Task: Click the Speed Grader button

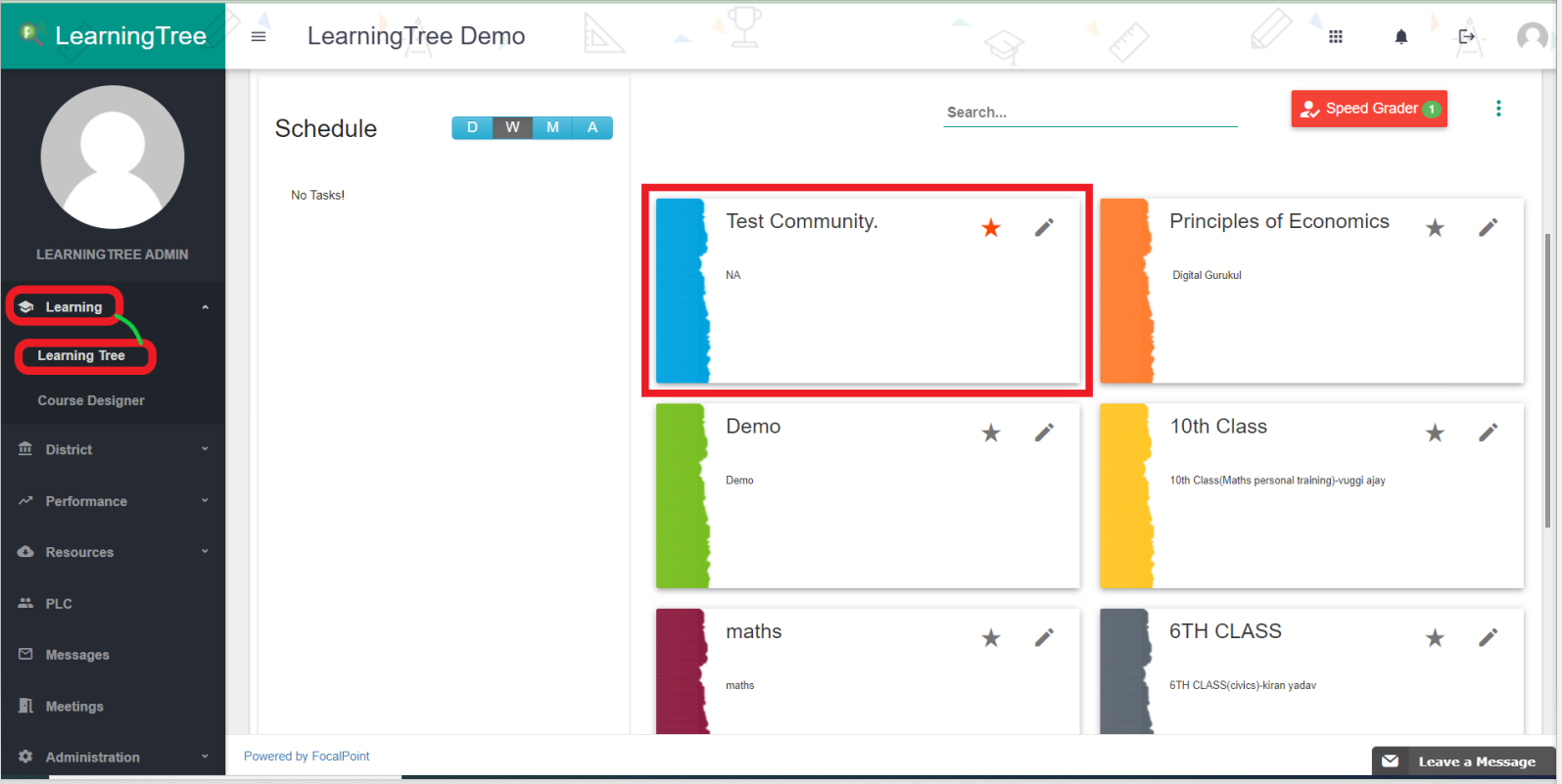Action: [x=1368, y=109]
